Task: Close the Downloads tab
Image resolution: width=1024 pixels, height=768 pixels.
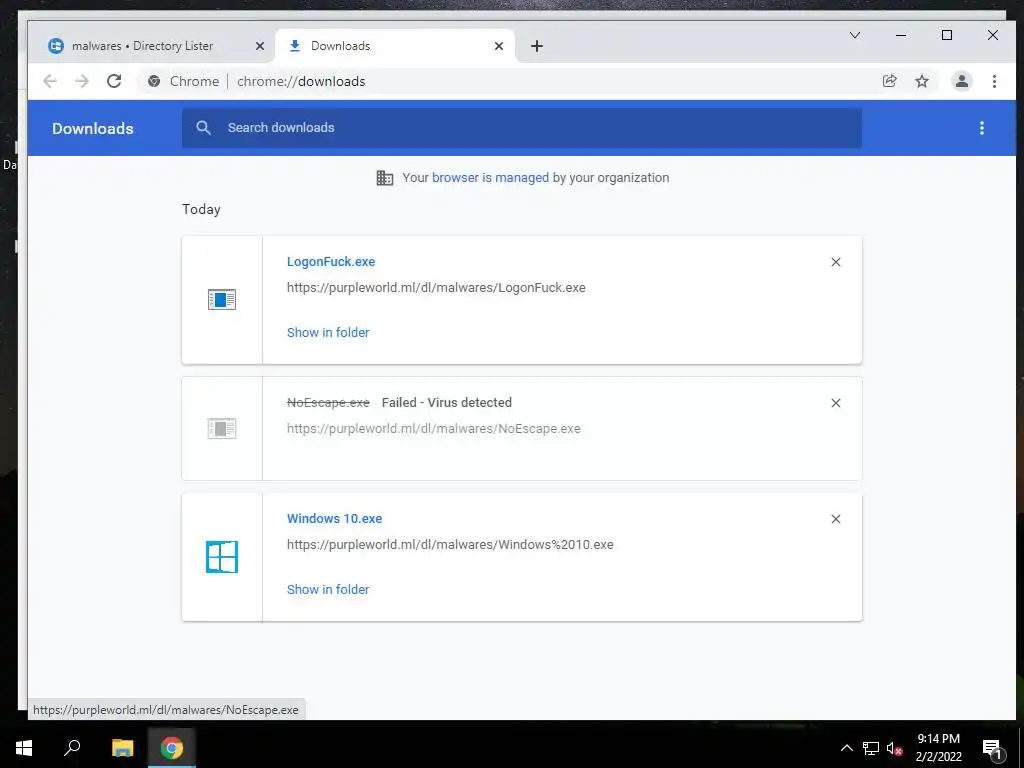Action: pyautogui.click(x=499, y=46)
